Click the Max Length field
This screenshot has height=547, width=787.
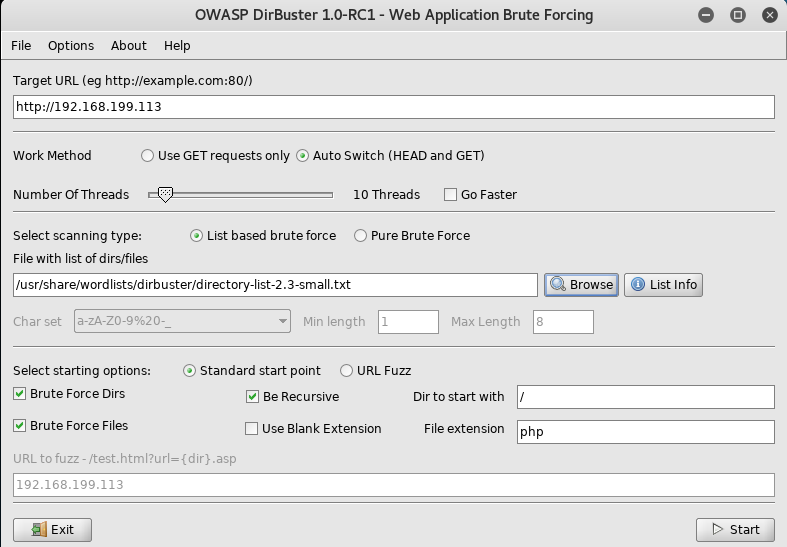click(563, 322)
